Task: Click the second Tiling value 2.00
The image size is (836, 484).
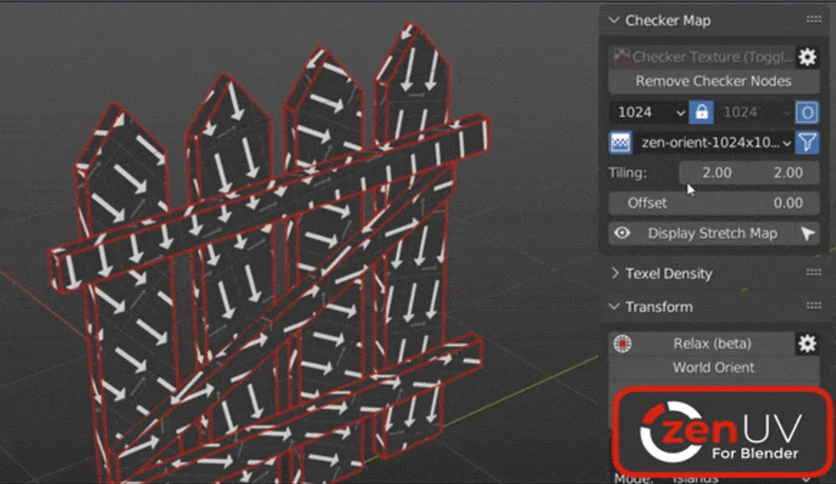Action: [x=785, y=173]
